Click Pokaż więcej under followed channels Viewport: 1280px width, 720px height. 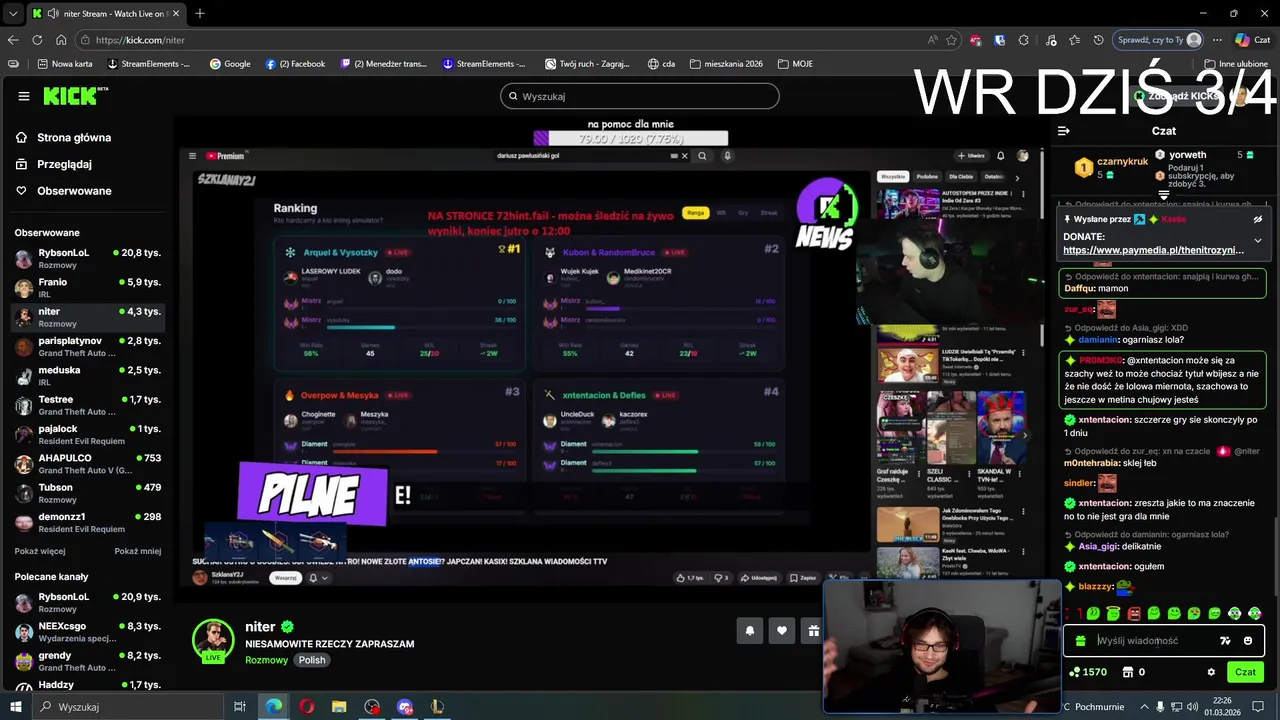click(x=40, y=551)
